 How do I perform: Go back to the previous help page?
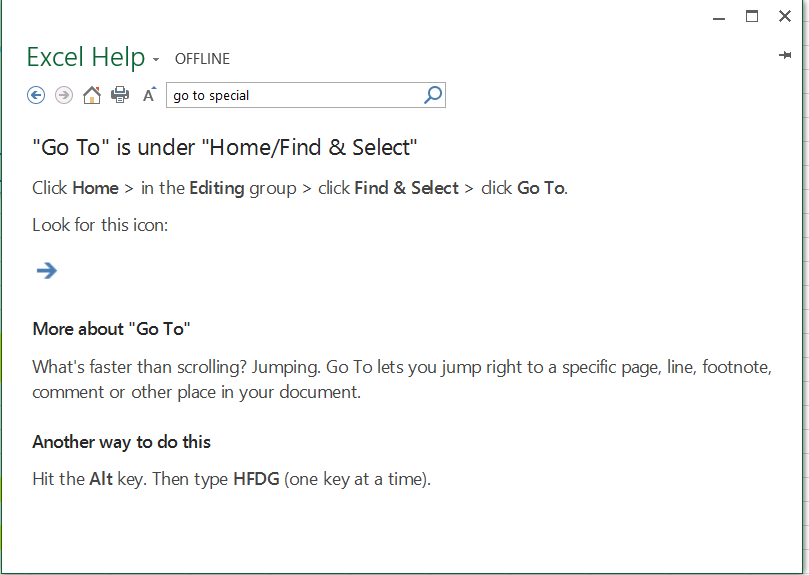tap(36, 95)
